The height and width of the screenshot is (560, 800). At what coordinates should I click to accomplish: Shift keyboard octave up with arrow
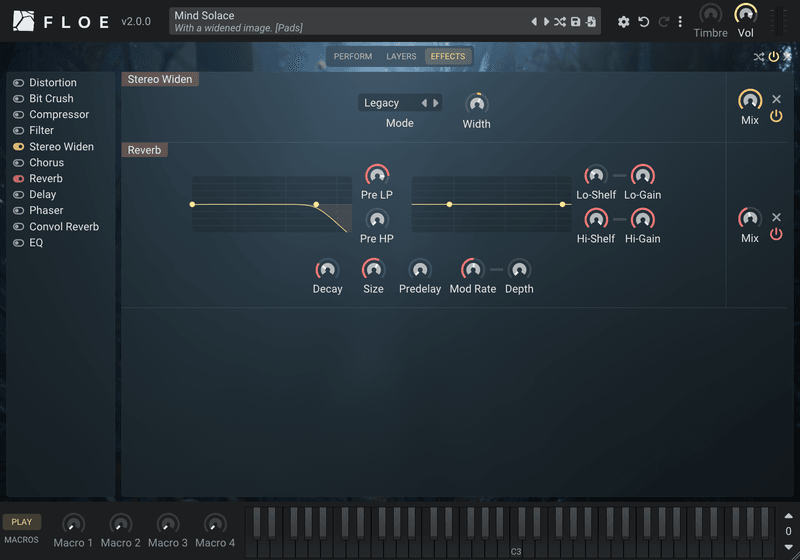pyautogui.click(x=788, y=516)
